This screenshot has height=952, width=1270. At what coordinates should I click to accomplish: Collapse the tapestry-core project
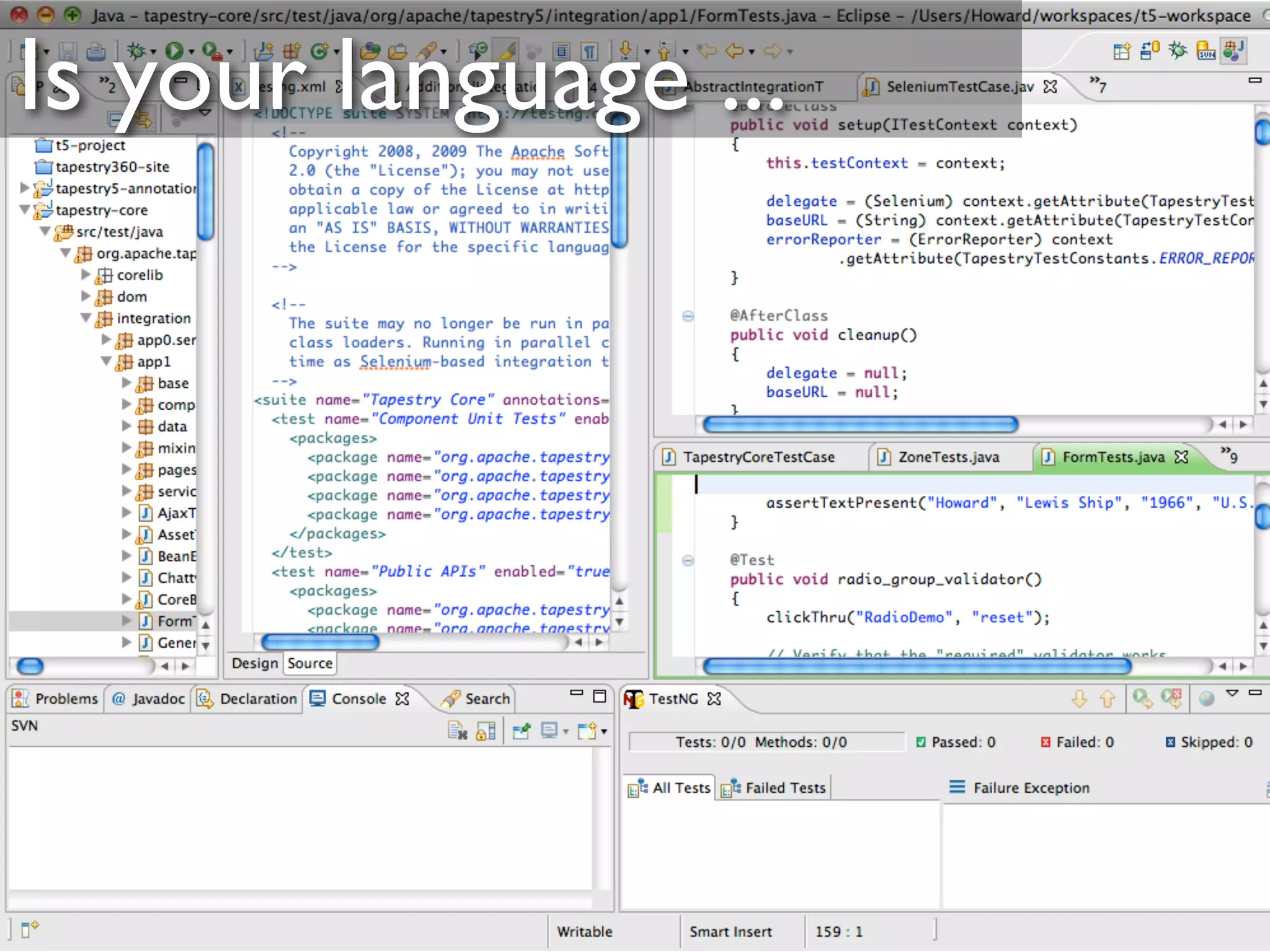[24, 209]
